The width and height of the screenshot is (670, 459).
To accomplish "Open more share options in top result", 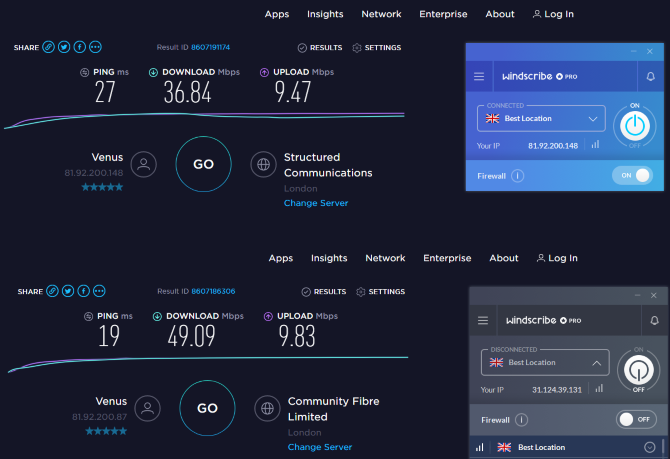I will coord(95,47).
